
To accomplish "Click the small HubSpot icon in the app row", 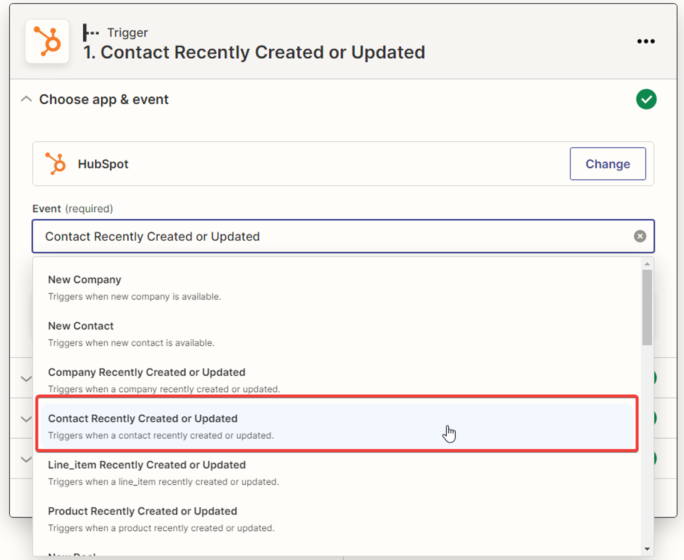I will point(57,164).
